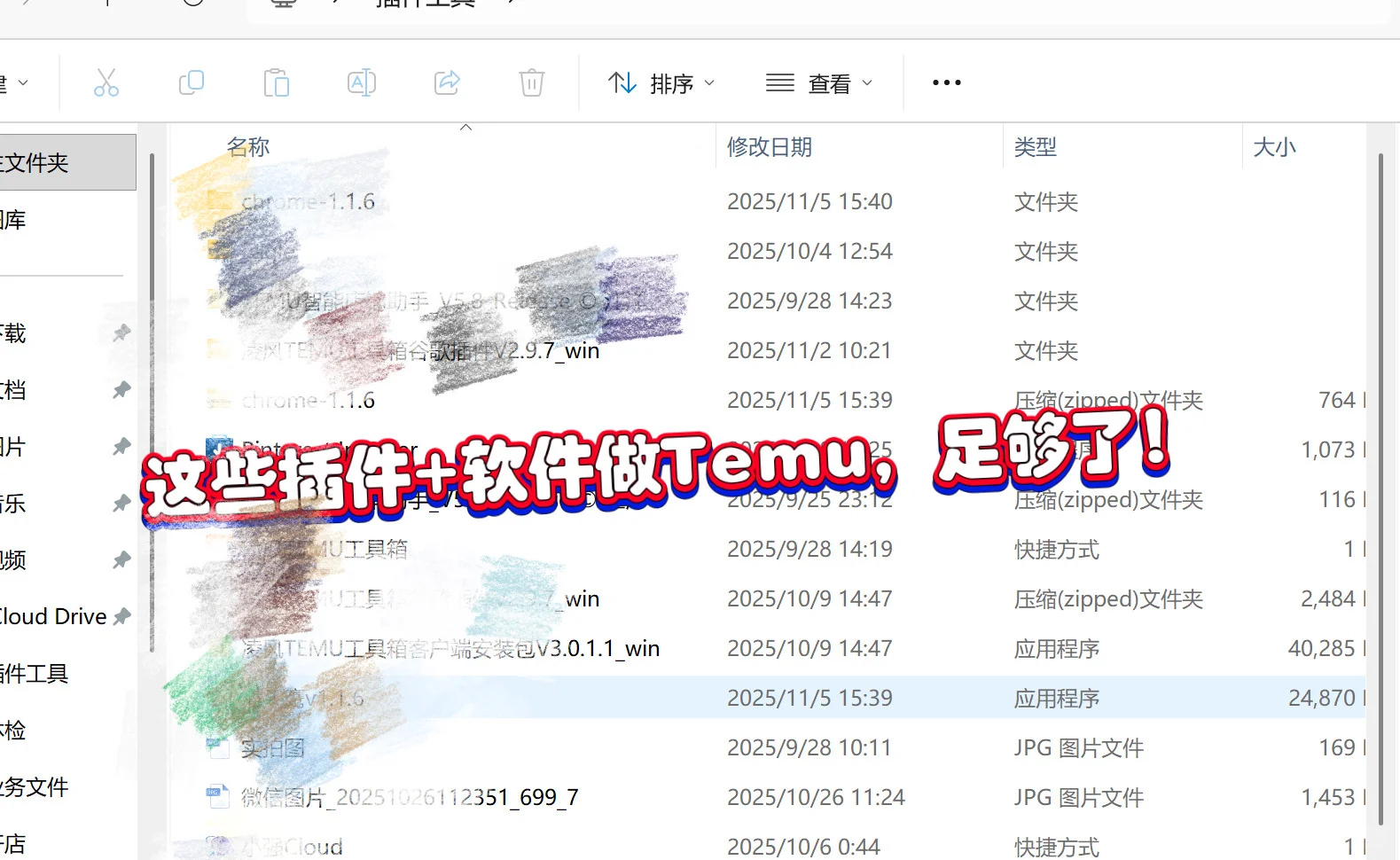
Task: Click size value 24,870 in highlighted row
Action: [1321, 698]
